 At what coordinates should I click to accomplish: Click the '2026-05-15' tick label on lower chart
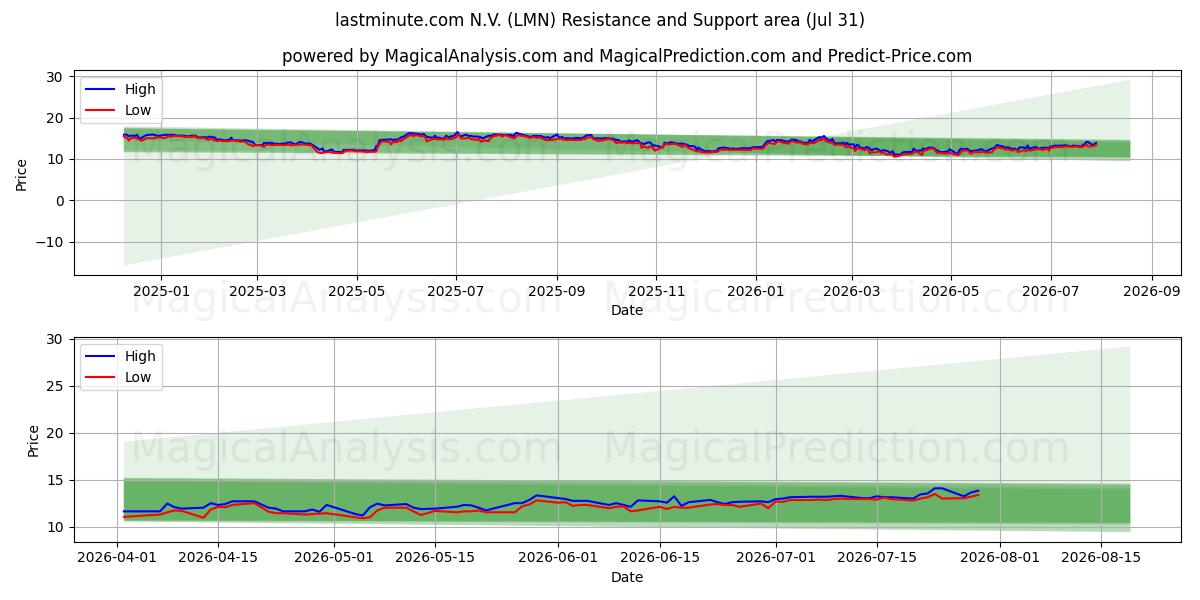click(x=434, y=558)
